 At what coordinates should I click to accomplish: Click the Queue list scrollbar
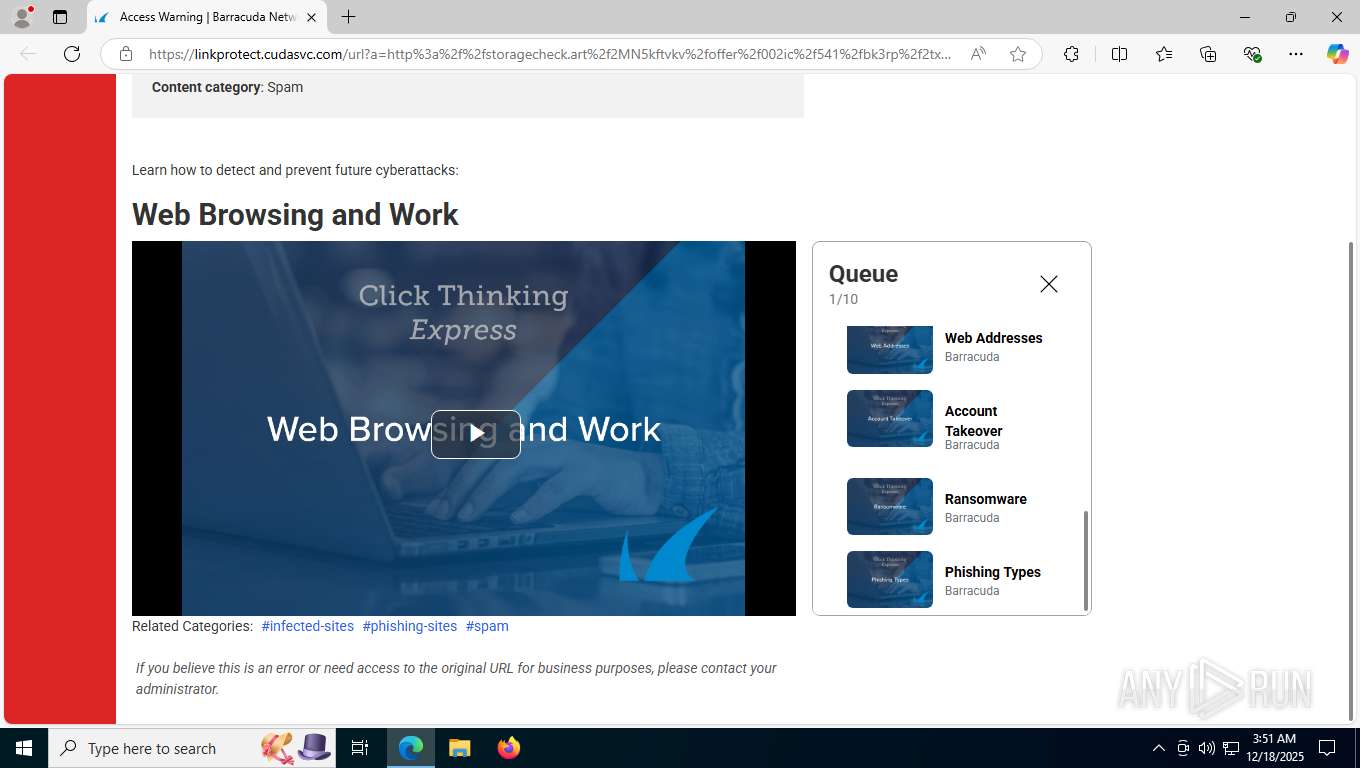click(1085, 560)
